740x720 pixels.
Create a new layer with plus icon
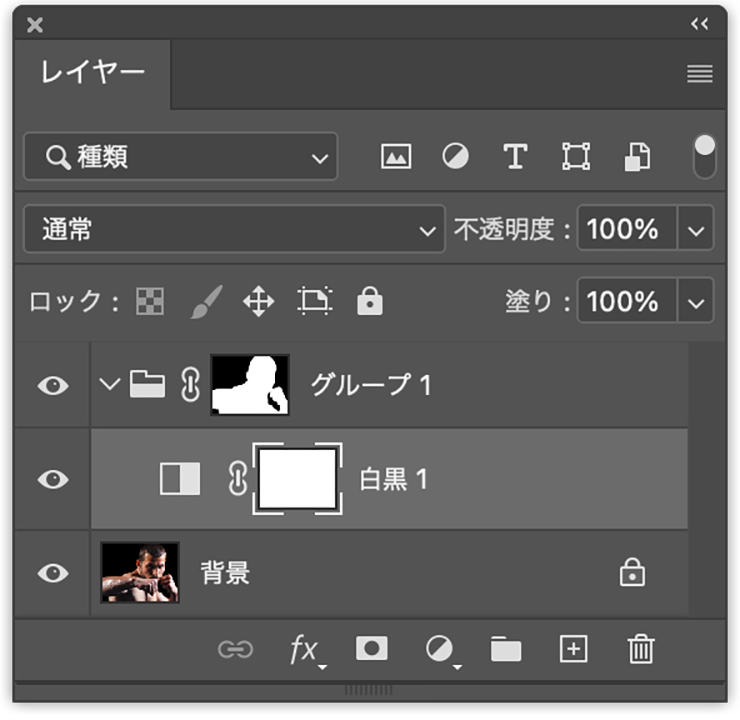coord(573,649)
